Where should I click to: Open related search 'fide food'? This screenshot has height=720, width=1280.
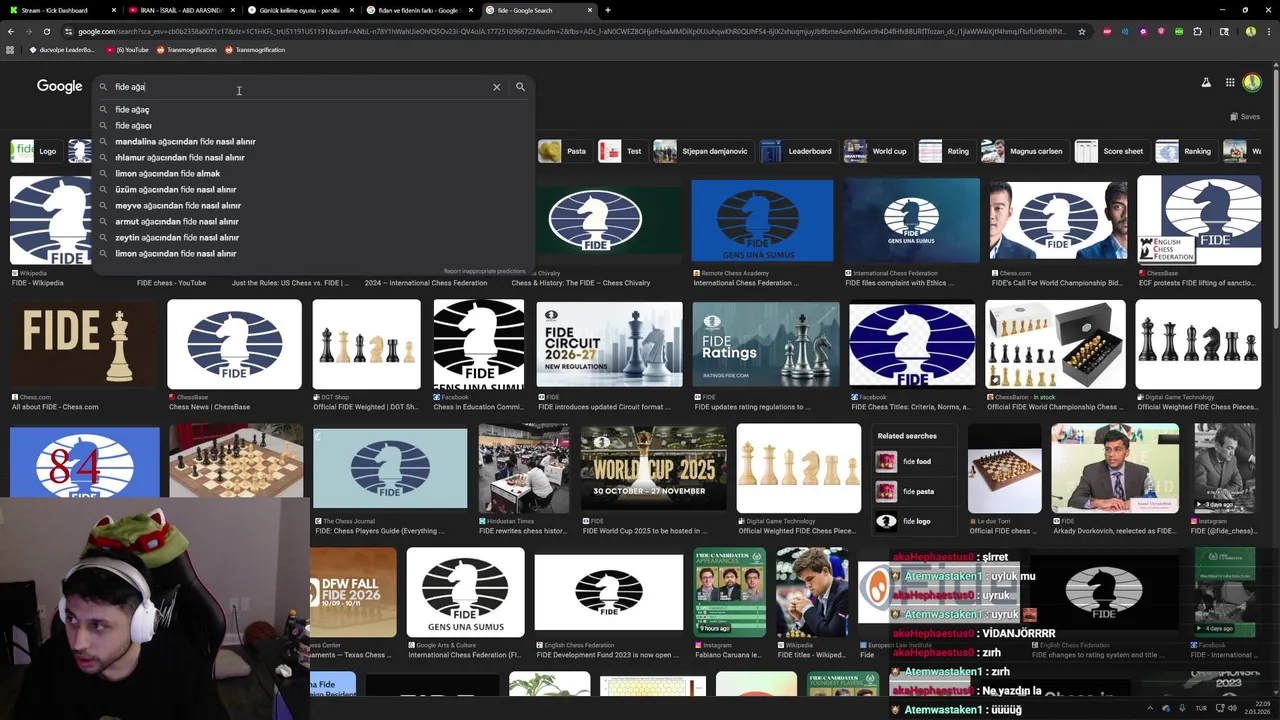click(x=915, y=462)
